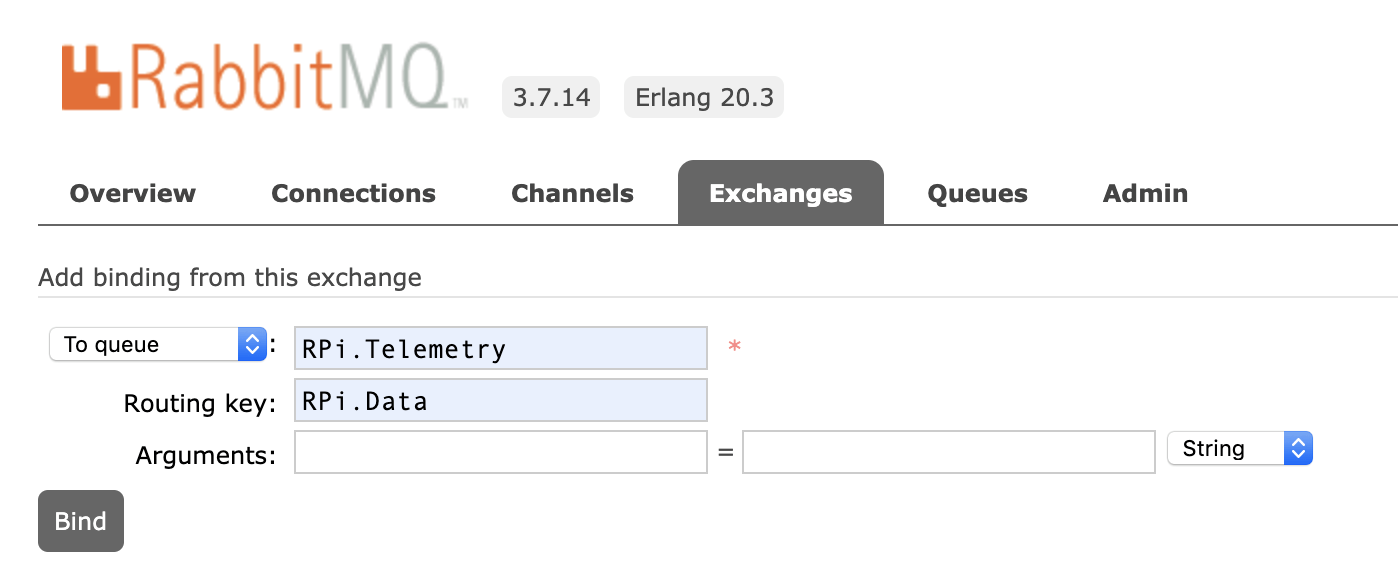
Task: Click the RabbitMQ logo icon
Action: coord(91,77)
